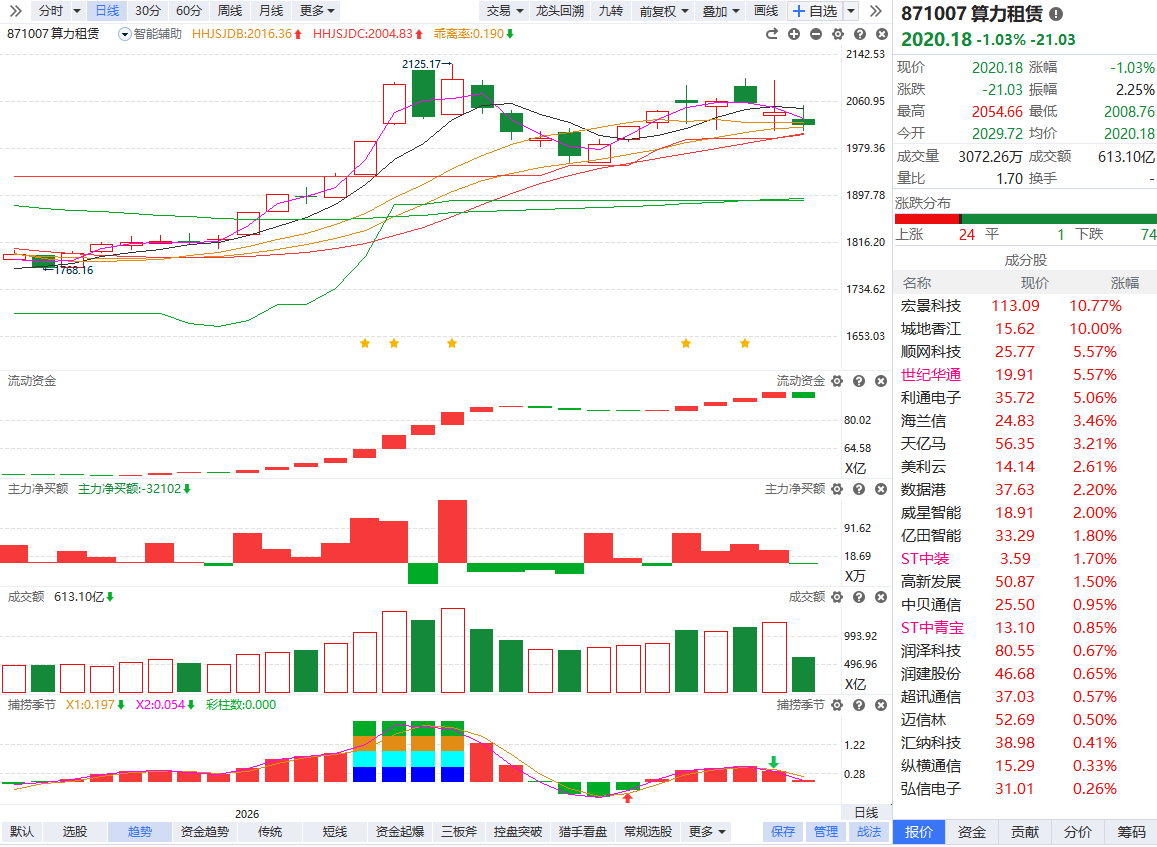
Task: Open the top 更多 periods dropdown
Action: [x=317, y=11]
